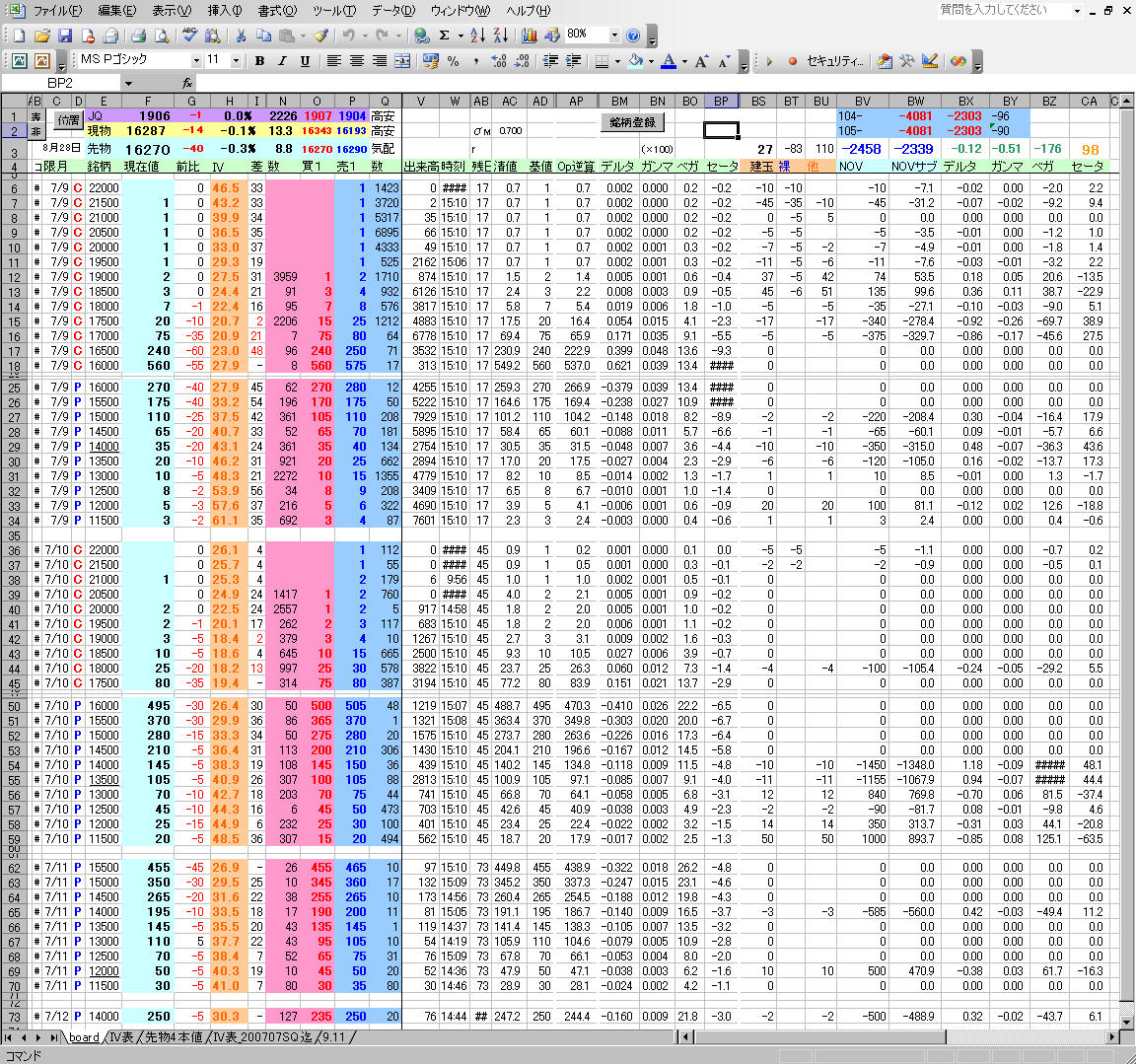This screenshot has width=1136, height=1064.
Task: Create a new blank workbook
Action: (19, 35)
